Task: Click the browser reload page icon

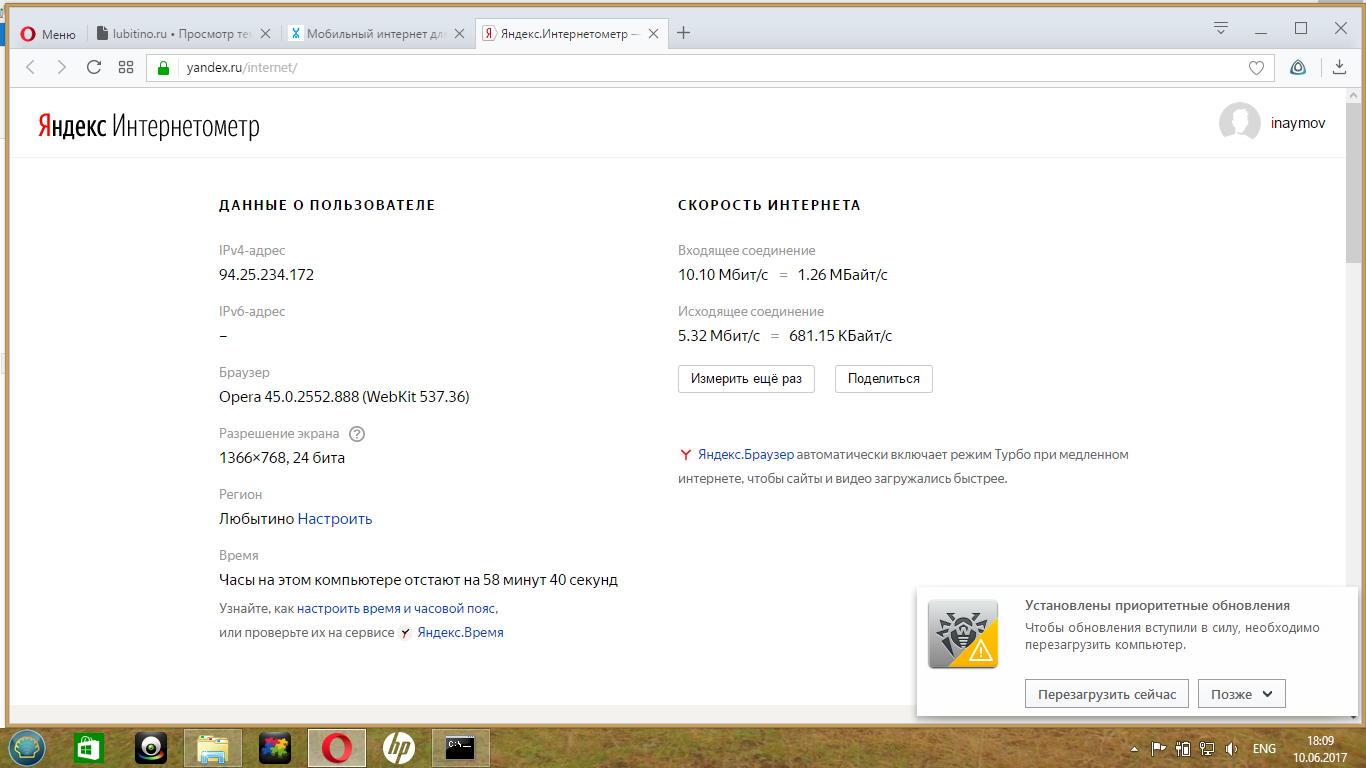Action: [94, 67]
